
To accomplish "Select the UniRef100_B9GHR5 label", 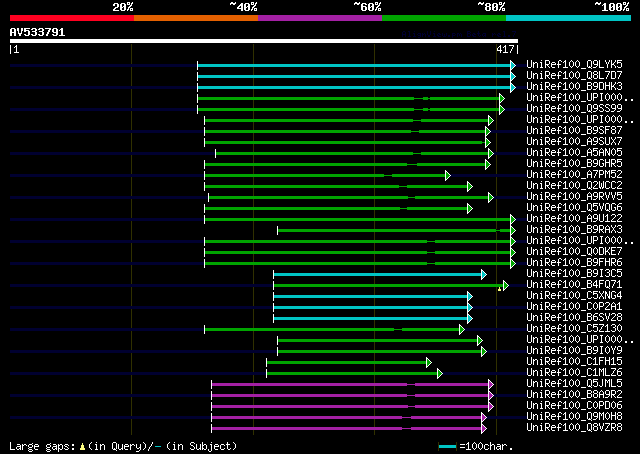I will 574,163.
